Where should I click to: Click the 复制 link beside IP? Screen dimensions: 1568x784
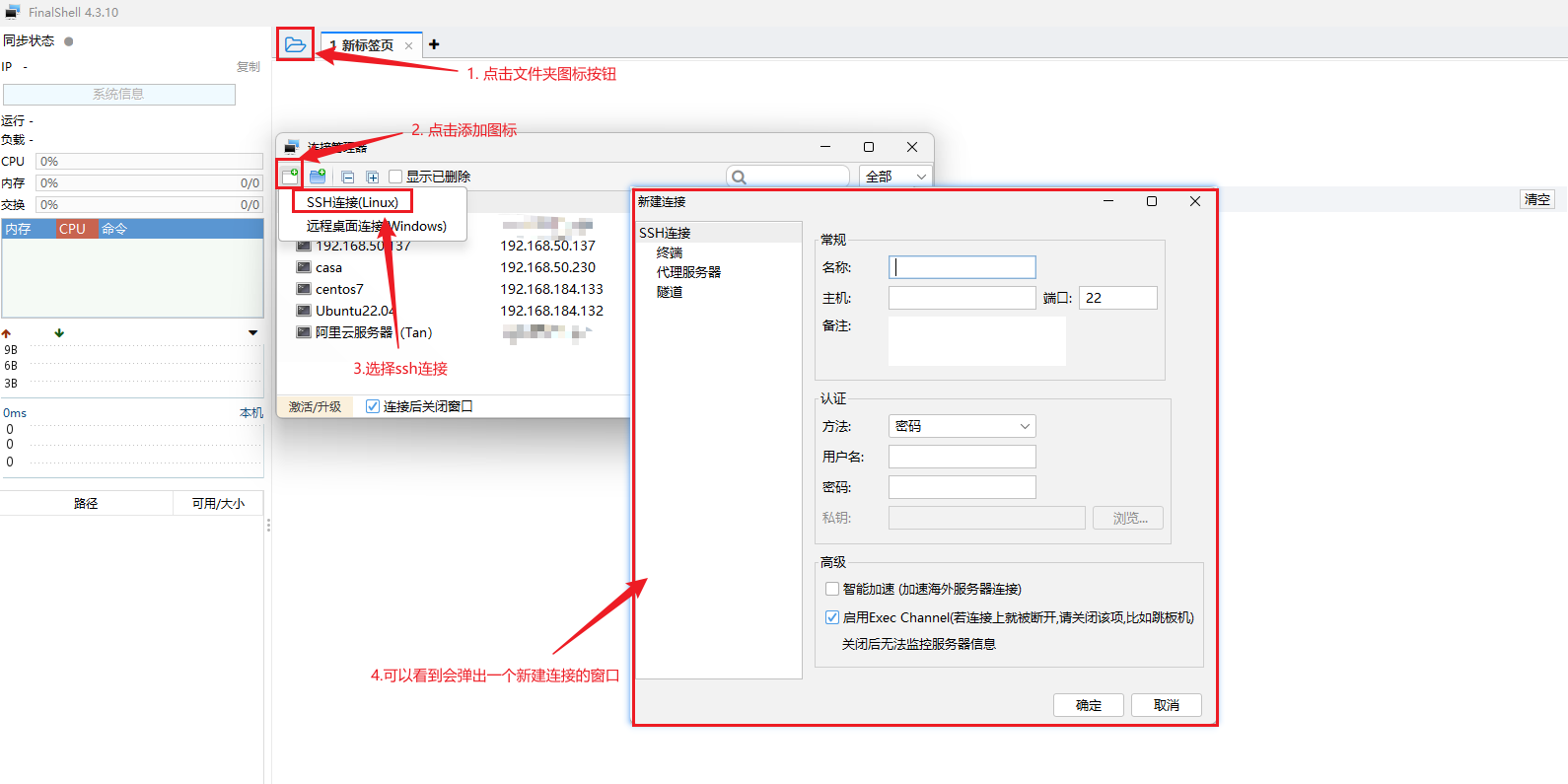pyautogui.click(x=248, y=67)
